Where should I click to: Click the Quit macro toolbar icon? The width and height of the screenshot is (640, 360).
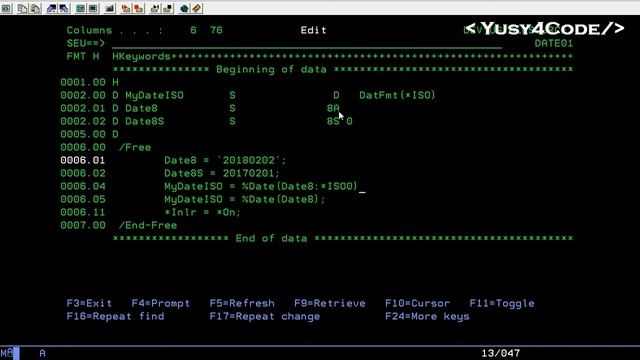click(167, 8)
